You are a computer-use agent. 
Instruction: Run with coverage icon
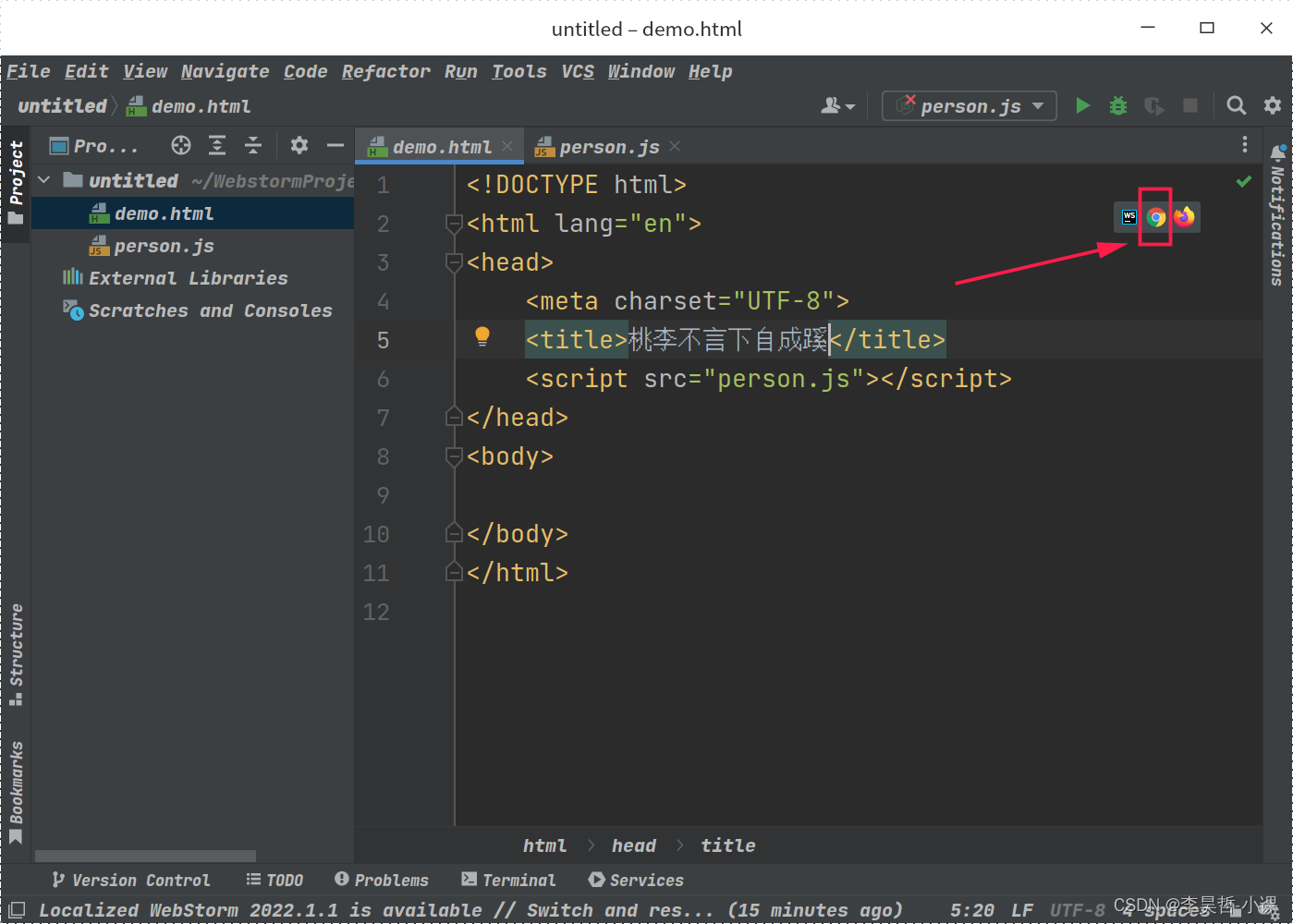(x=1154, y=106)
